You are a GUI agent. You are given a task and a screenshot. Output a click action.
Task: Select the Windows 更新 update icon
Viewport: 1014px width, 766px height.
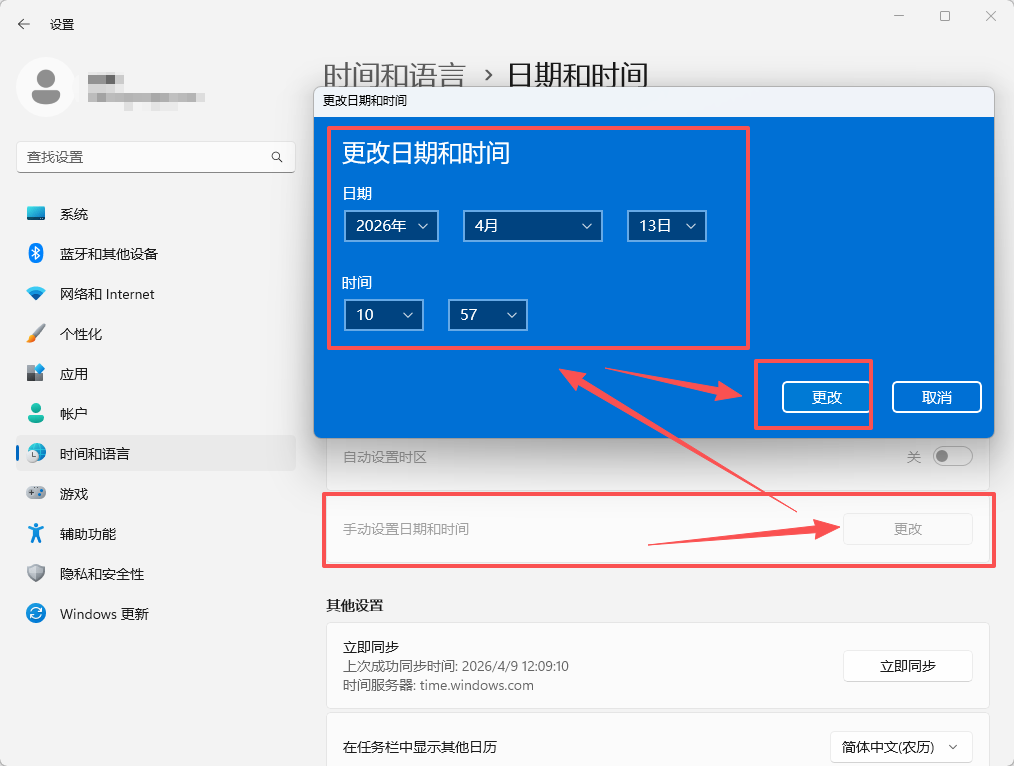coord(34,613)
